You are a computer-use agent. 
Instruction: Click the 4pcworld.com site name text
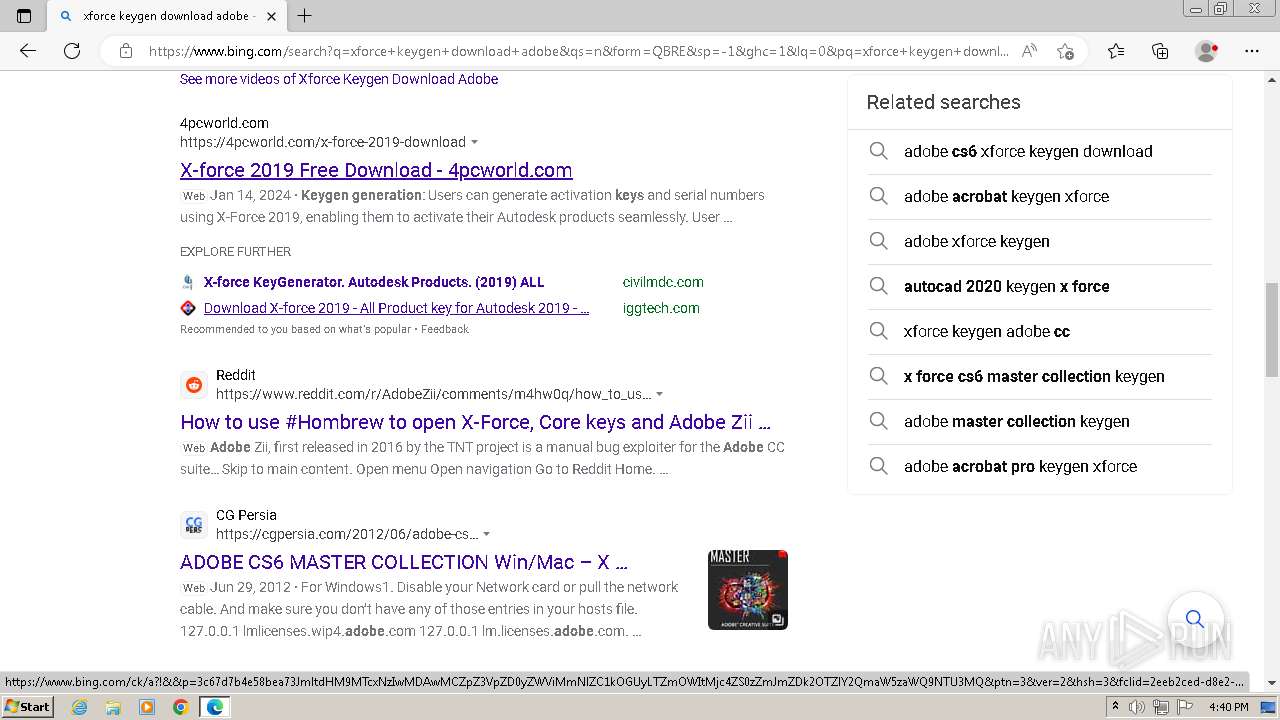(224, 123)
